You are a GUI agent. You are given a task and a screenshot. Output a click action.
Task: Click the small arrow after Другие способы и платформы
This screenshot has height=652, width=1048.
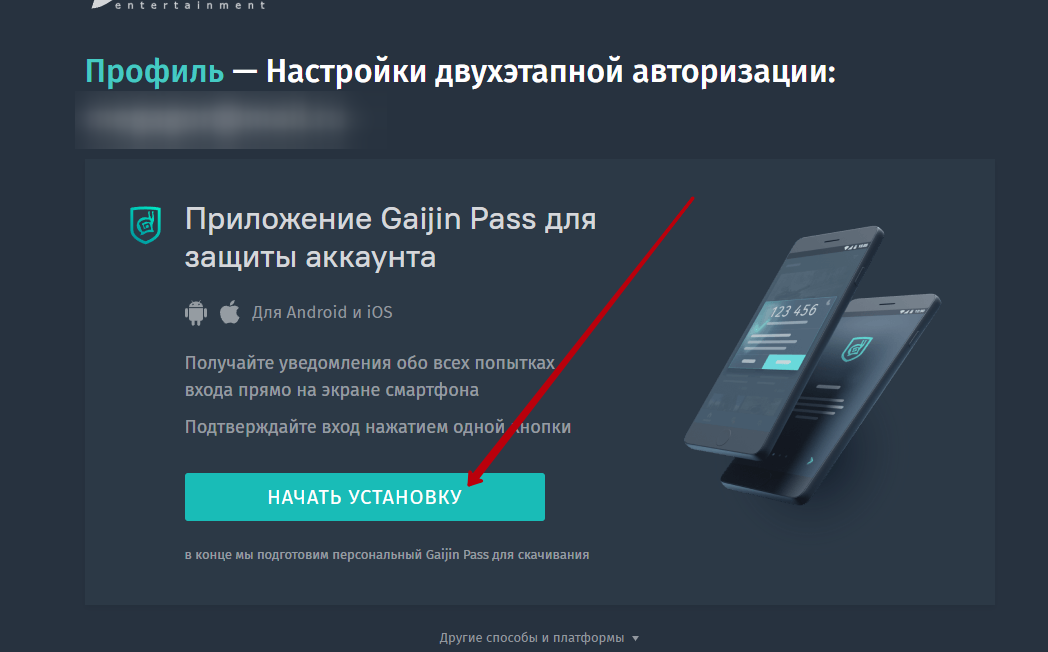[x=635, y=639]
